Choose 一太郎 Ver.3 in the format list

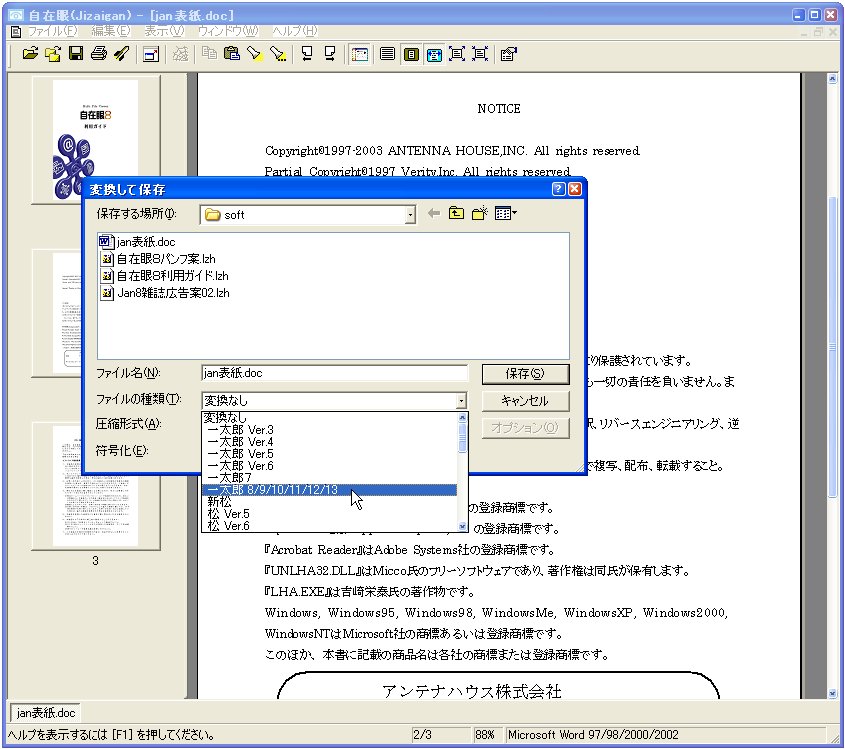tap(329, 430)
